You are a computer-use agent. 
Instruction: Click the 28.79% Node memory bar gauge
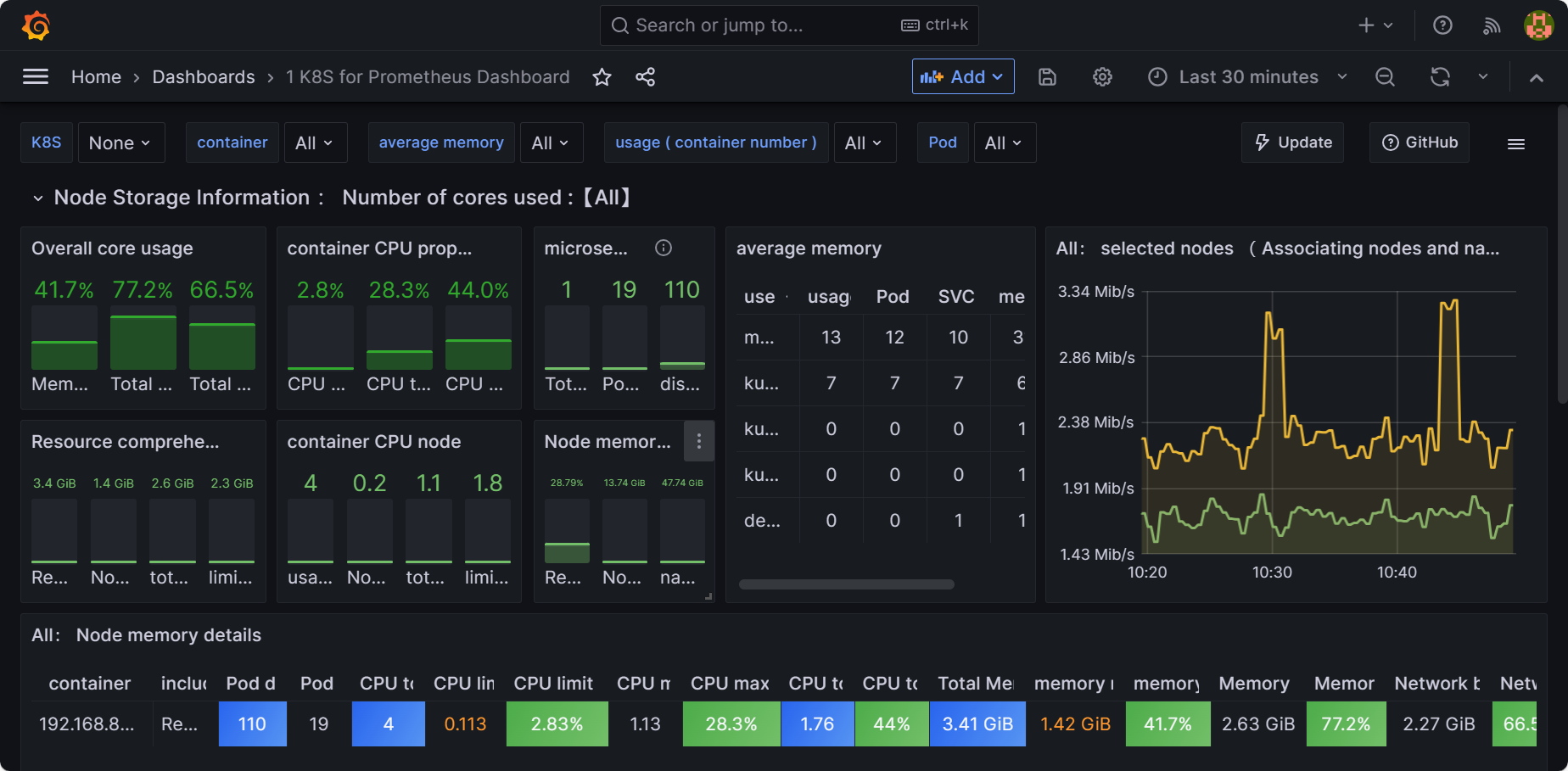tap(567, 531)
